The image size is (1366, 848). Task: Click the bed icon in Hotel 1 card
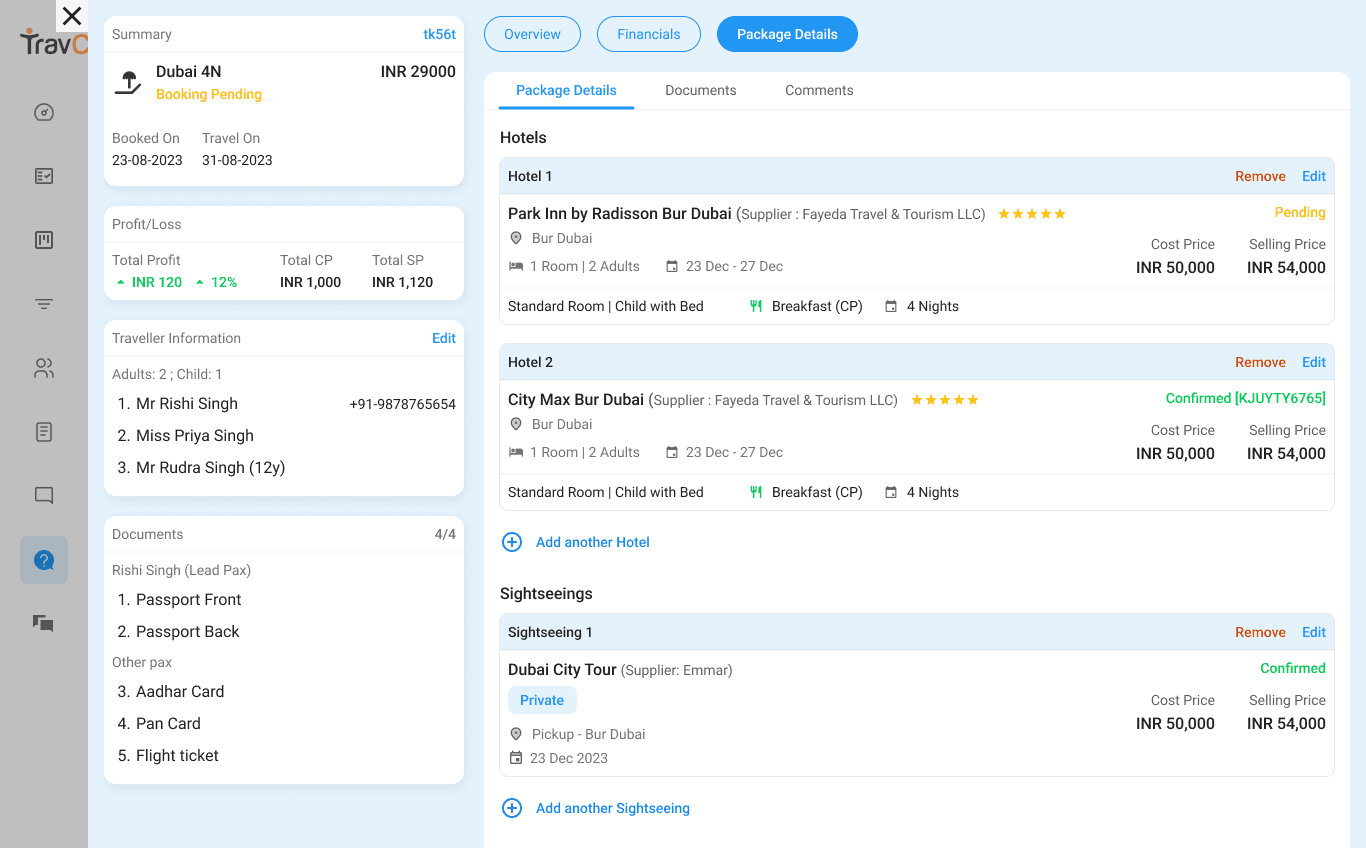pos(516,266)
